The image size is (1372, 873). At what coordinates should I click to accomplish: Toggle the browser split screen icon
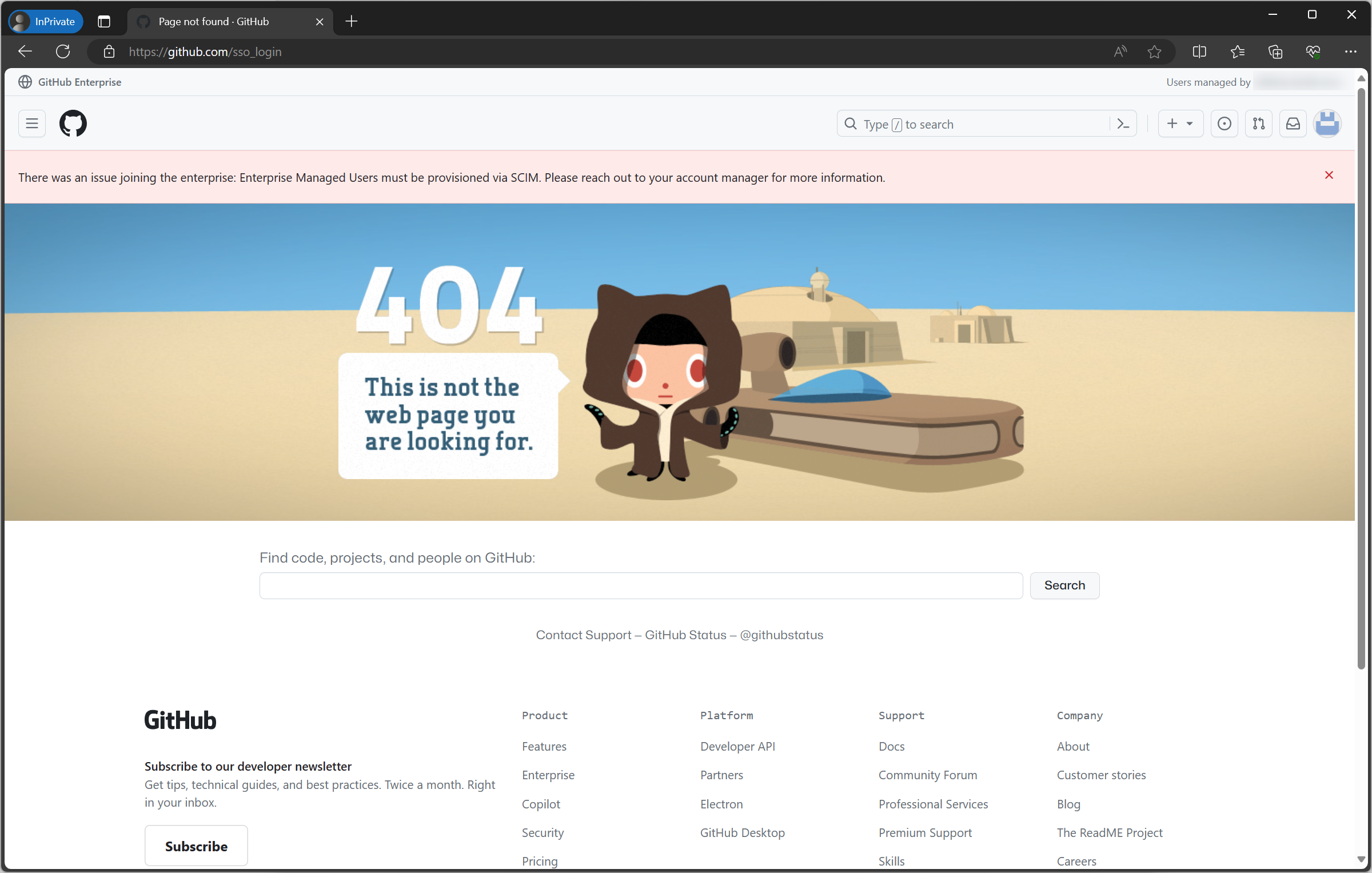click(x=1199, y=52)
